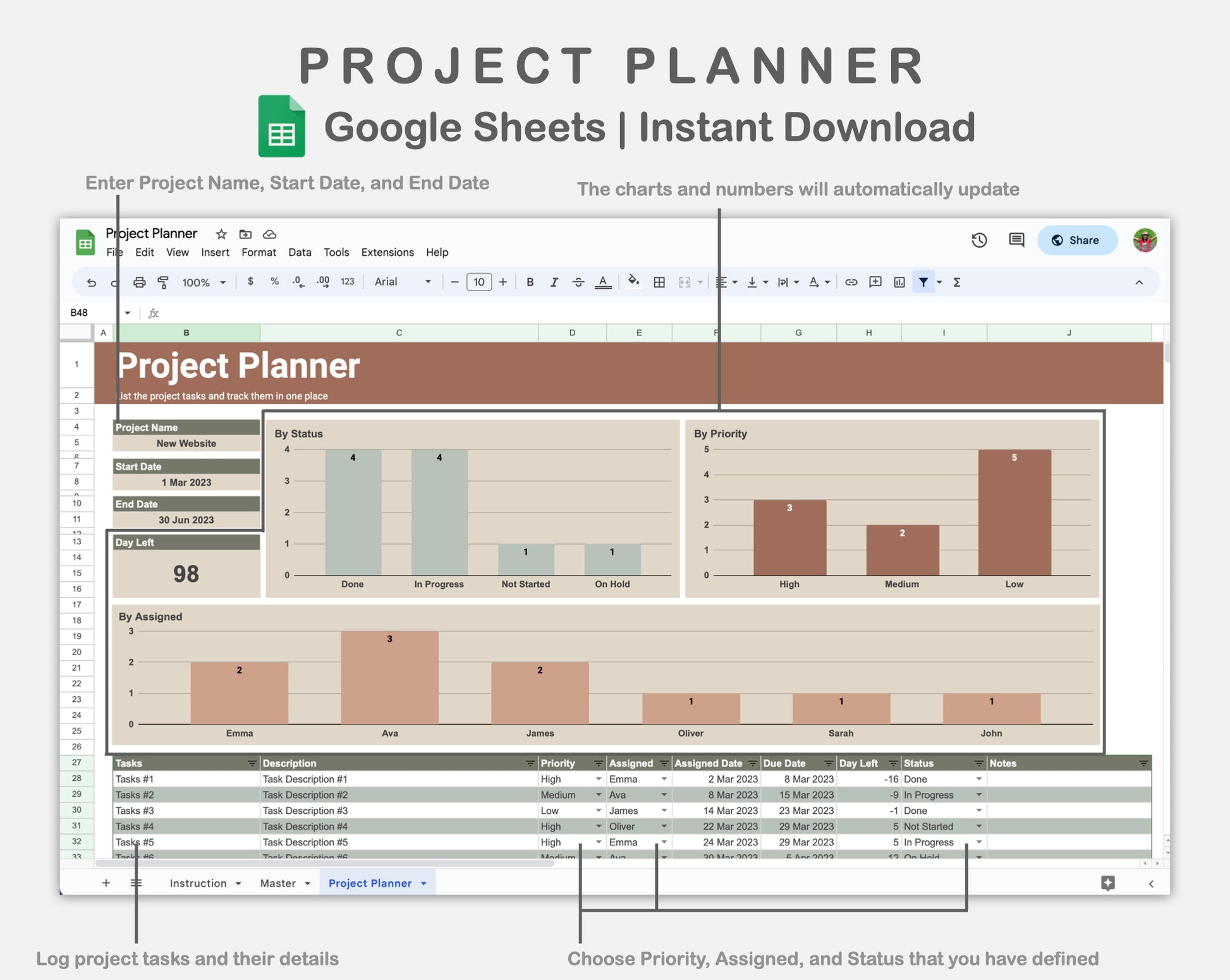This screenshot has width=1230, height=980.
Task: Open version history clock icon
Action: click(979, 240)
